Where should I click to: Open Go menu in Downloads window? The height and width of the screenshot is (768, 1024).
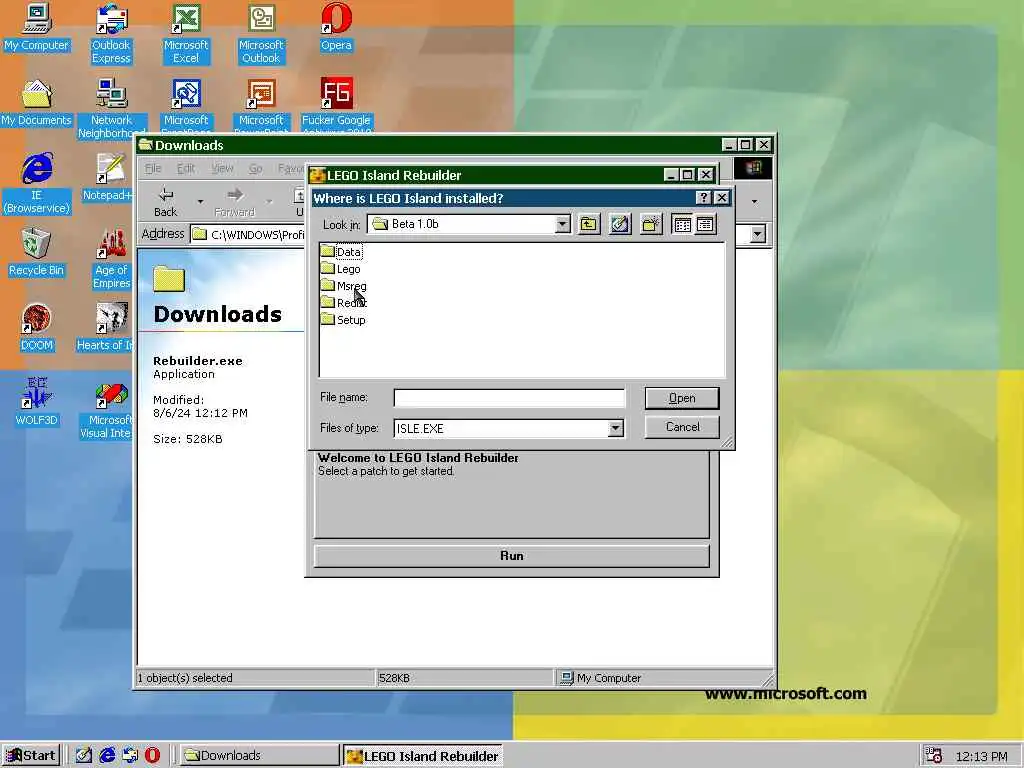[x=255, y=168]
